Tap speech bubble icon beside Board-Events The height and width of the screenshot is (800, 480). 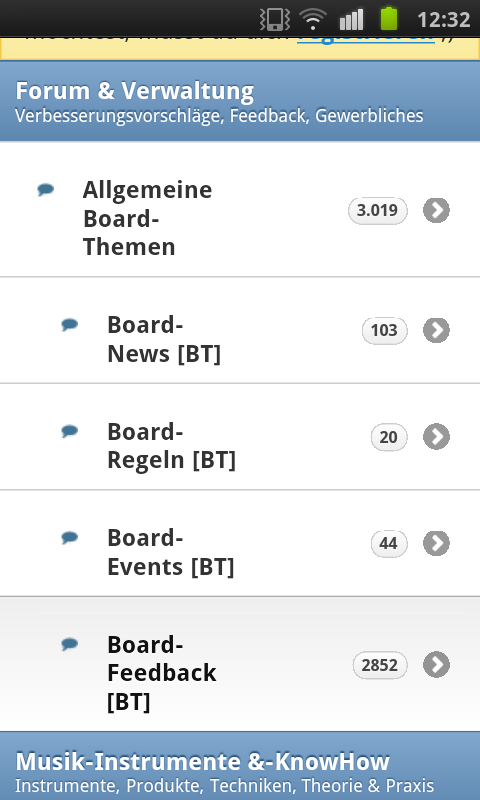click(70, 537)
